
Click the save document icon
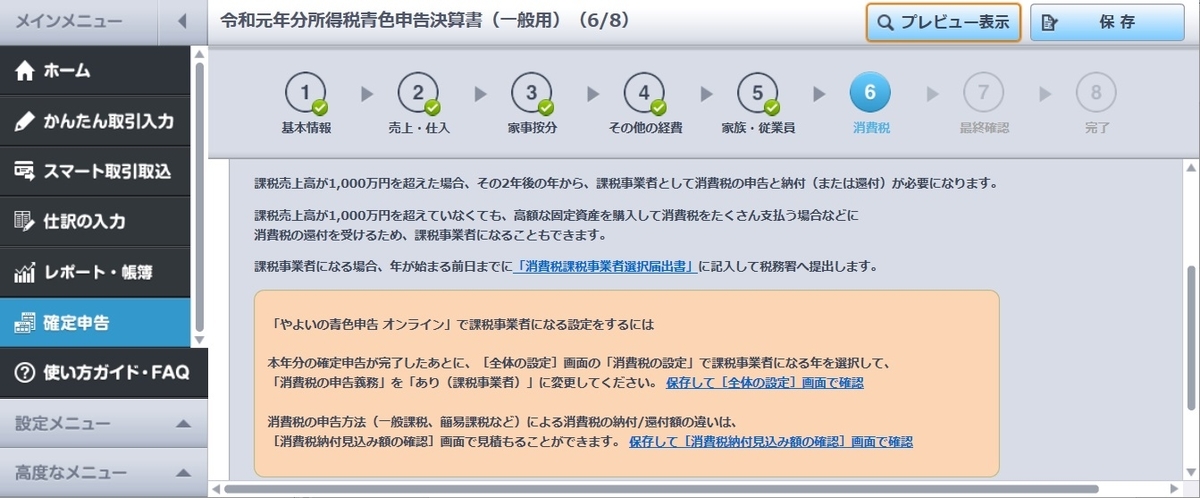click(1048, 22)
